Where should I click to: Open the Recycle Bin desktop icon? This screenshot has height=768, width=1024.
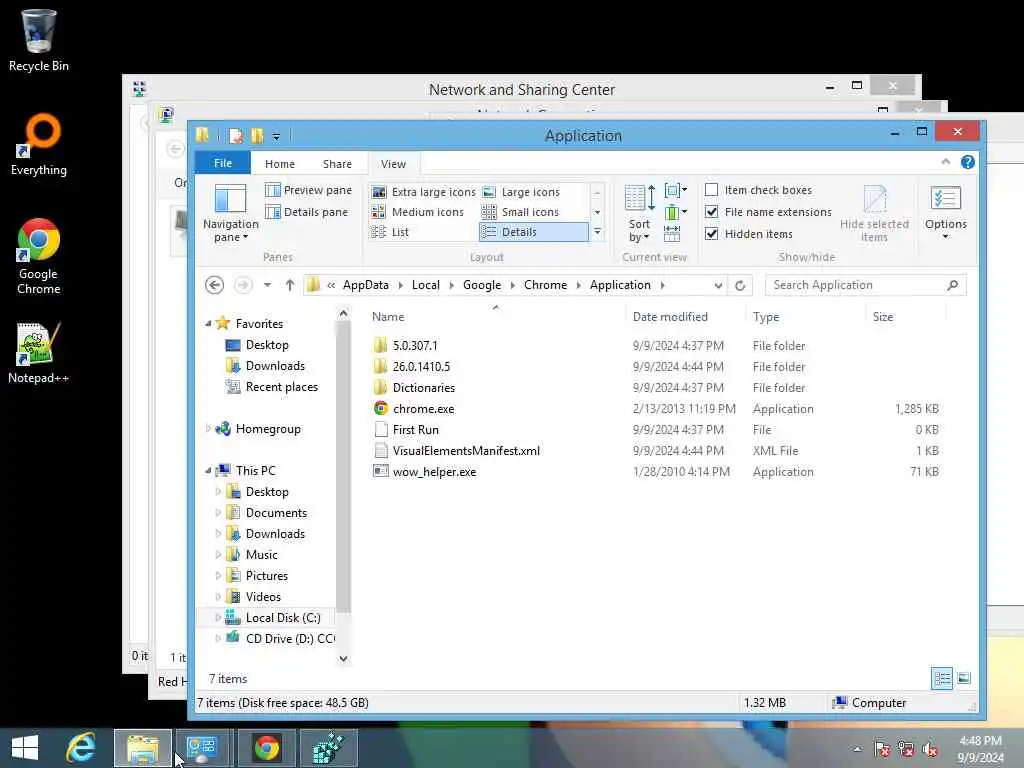click(x=39, y=40)
